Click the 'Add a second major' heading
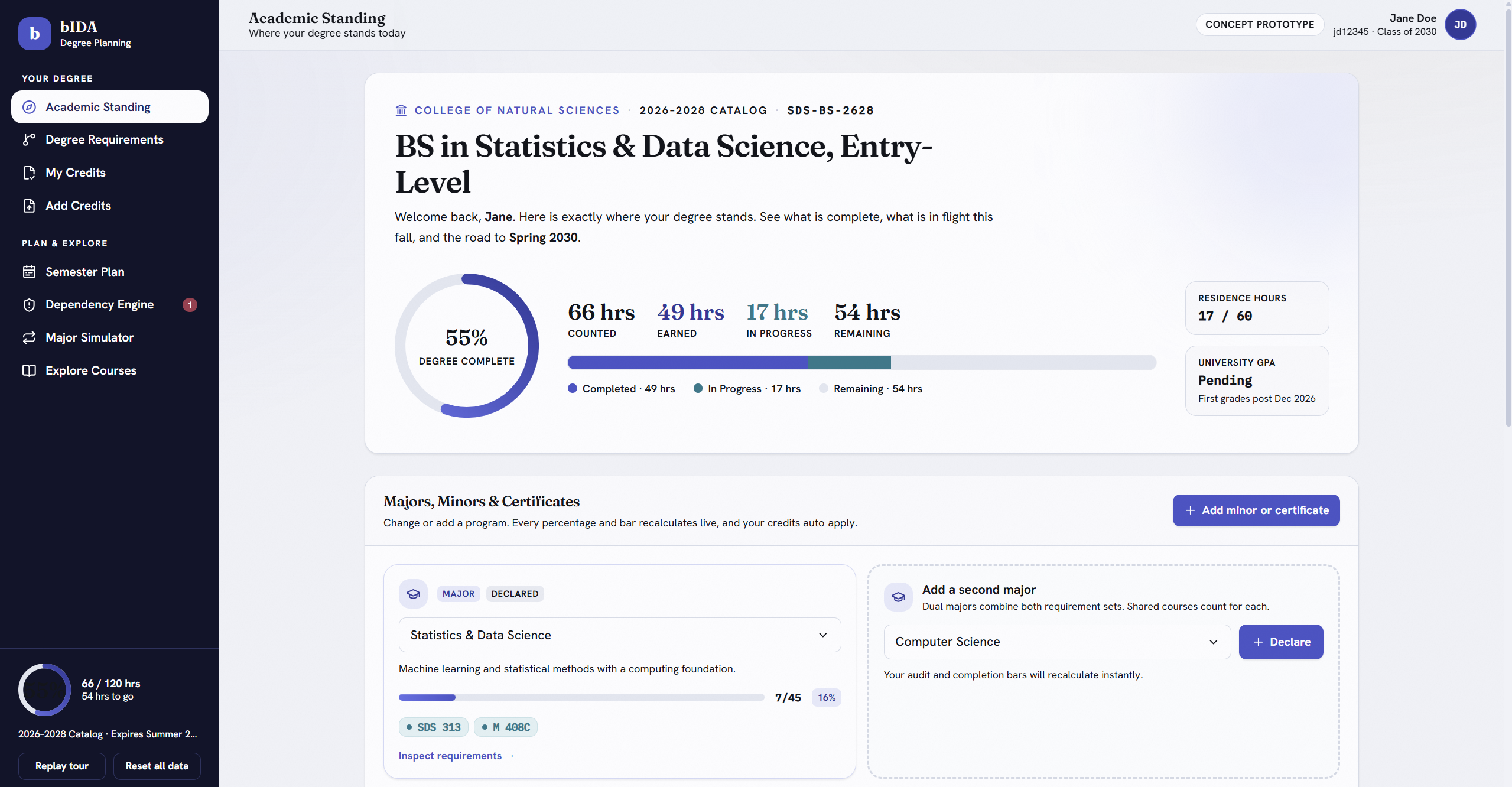The height and width of the screenshot is (787, 1512). coord(979,590)
